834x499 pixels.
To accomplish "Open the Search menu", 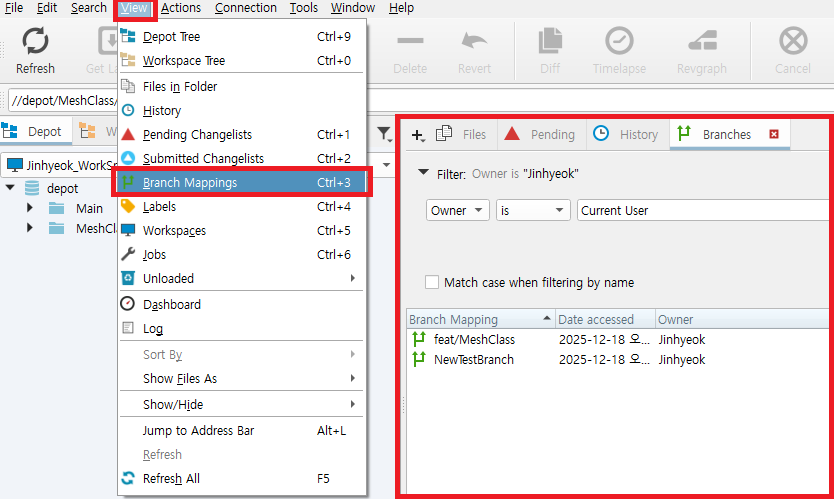I will pyautogui.click(x=89, y=8).
